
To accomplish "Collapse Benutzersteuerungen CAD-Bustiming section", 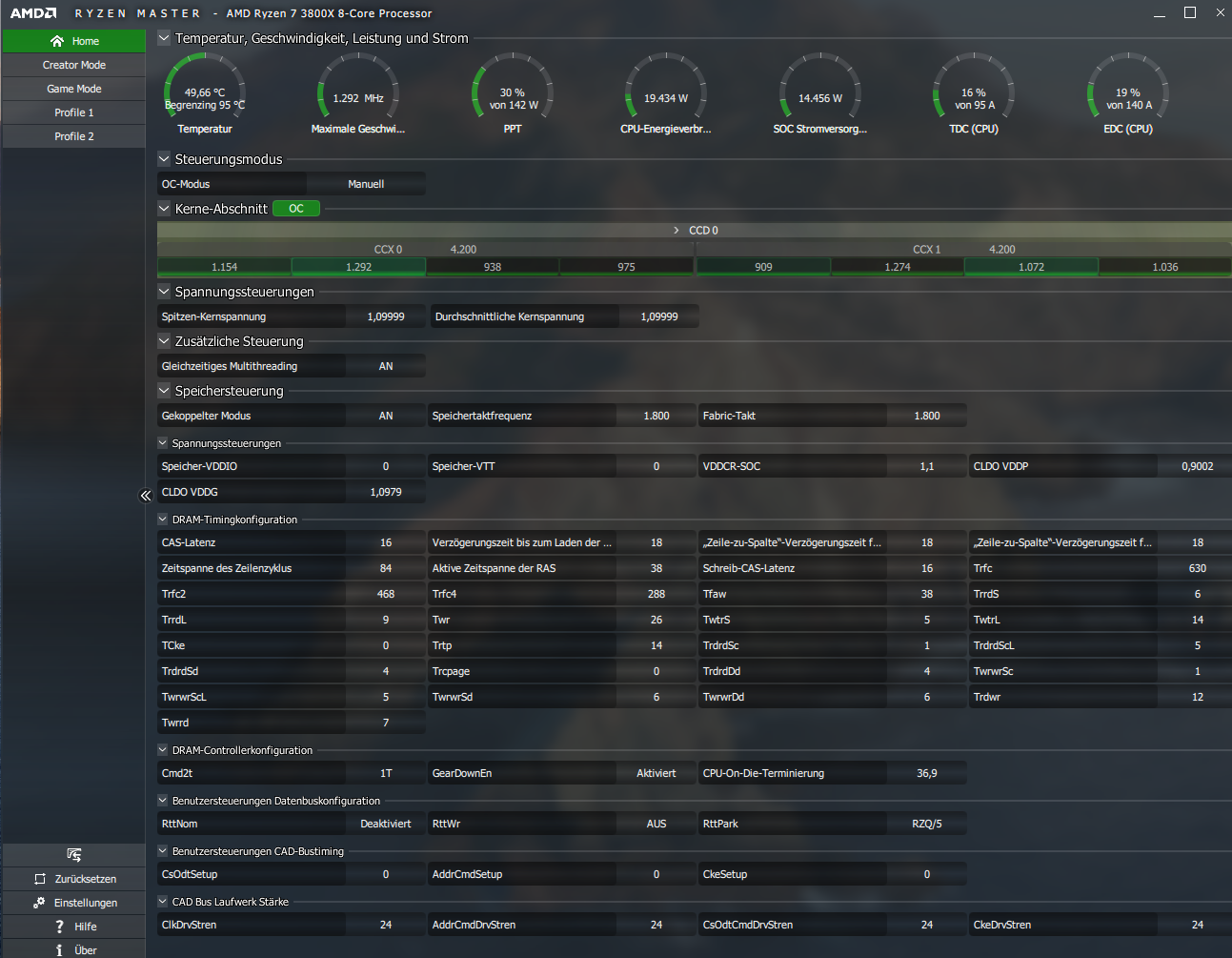I will click(162, 851).
